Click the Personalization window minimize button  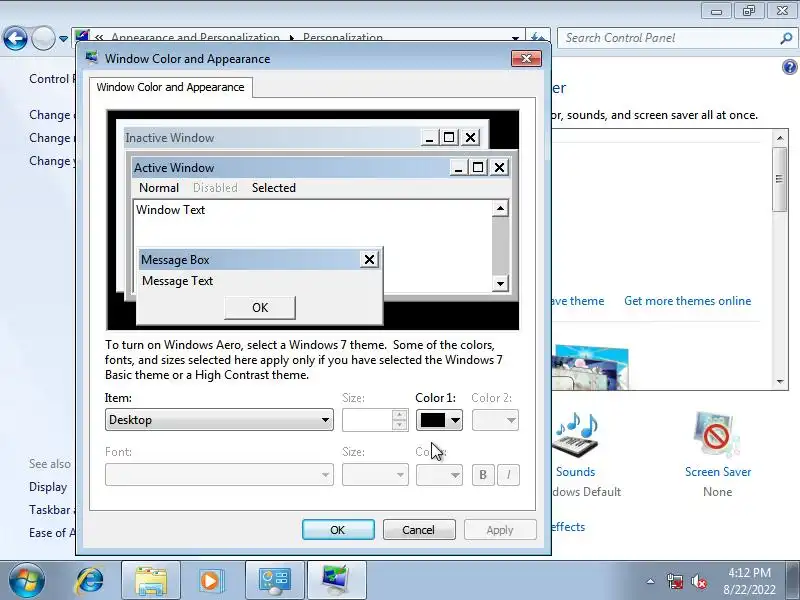pyautogui.click(x=716, y=11)
